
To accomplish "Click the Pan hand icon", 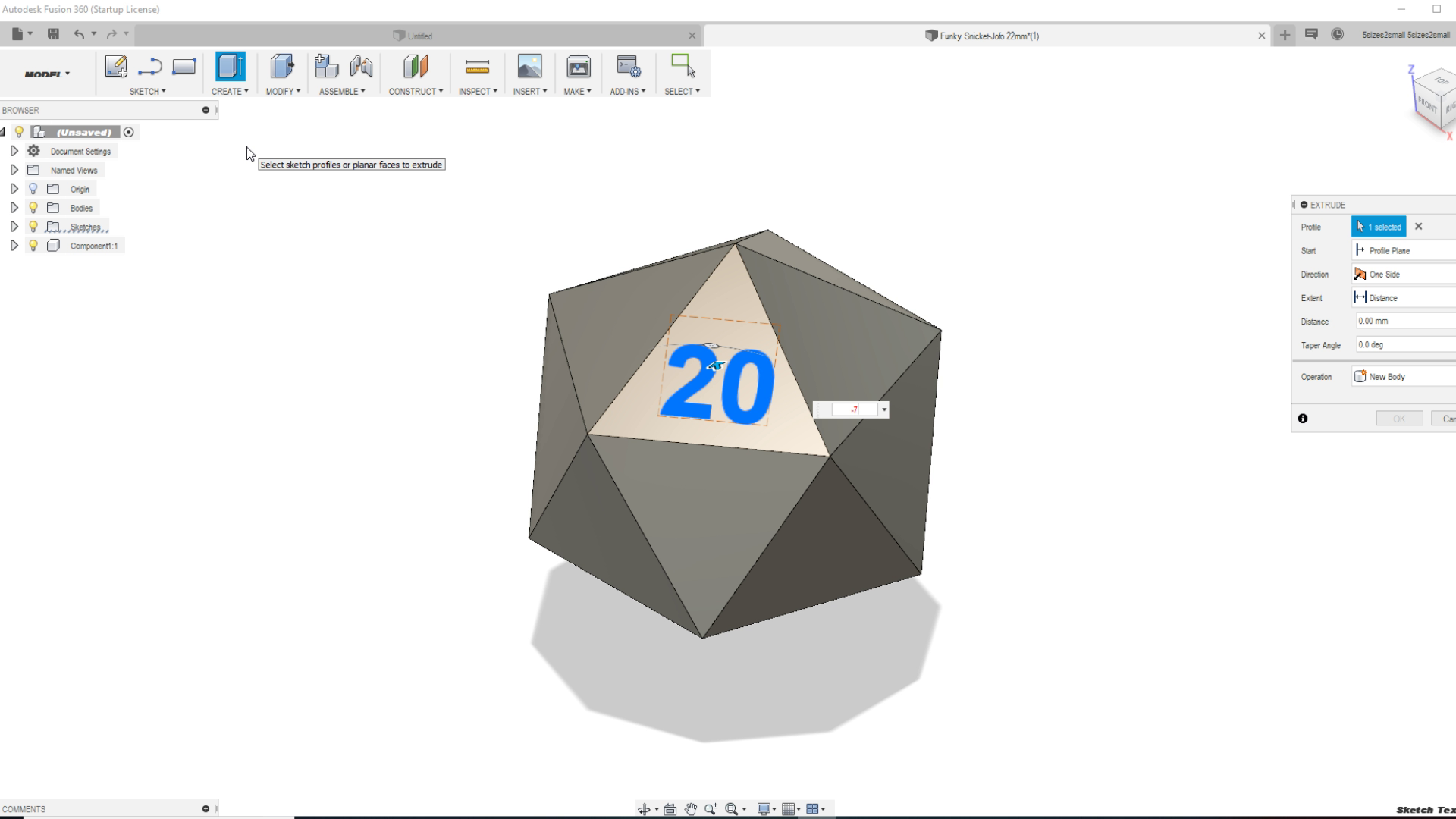I will tap(690, 809).
